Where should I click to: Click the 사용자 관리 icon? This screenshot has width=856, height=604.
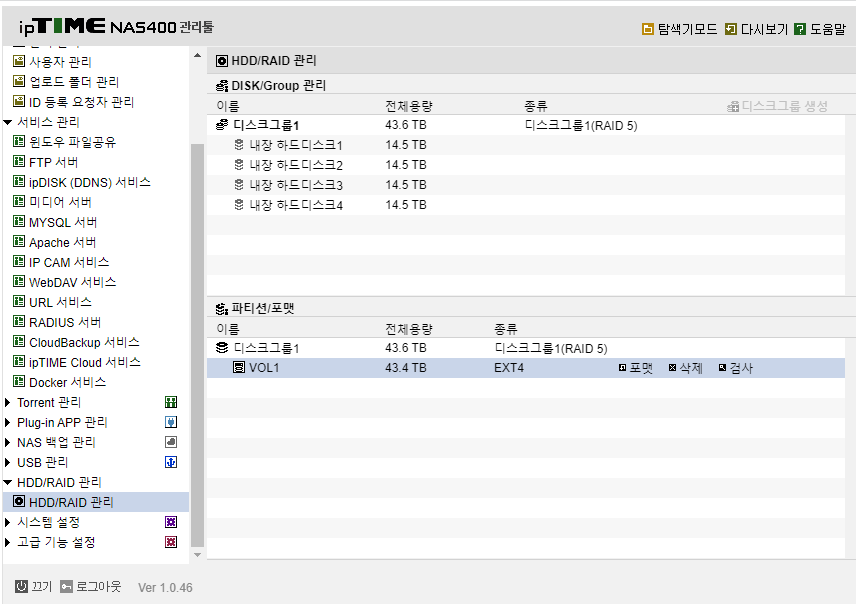coord(19,61)
